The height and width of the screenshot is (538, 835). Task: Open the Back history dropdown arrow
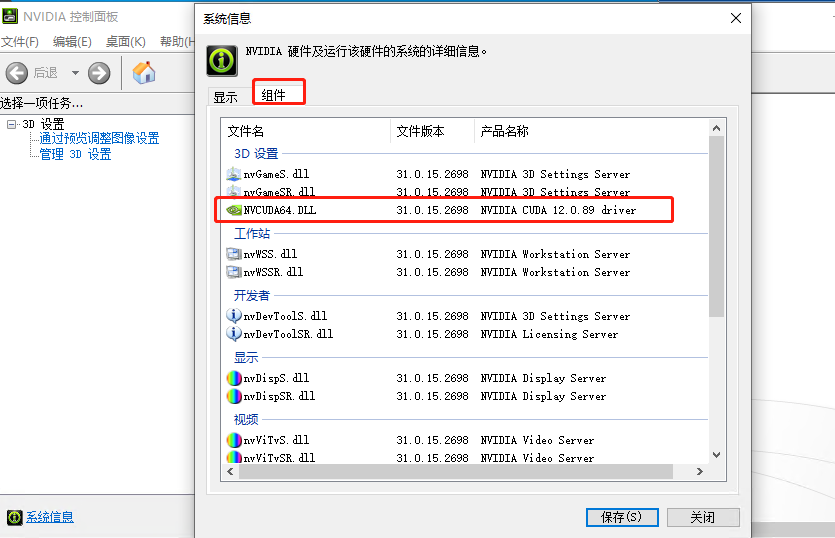tap(75, 73)
